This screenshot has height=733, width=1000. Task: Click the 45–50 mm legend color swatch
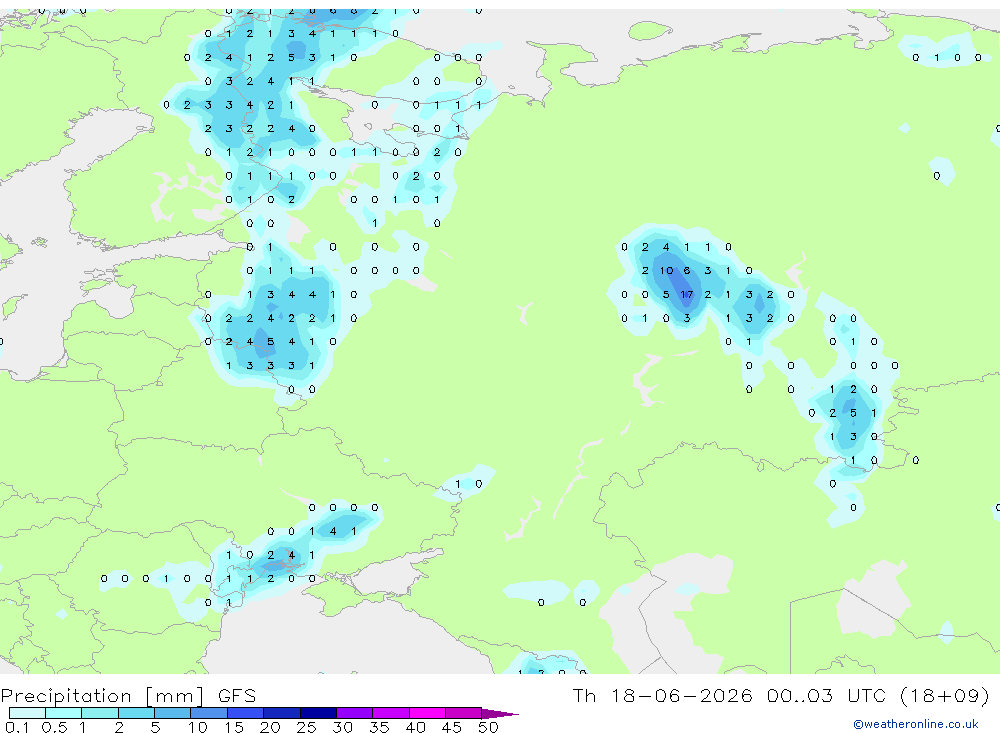tap(463, 713)
